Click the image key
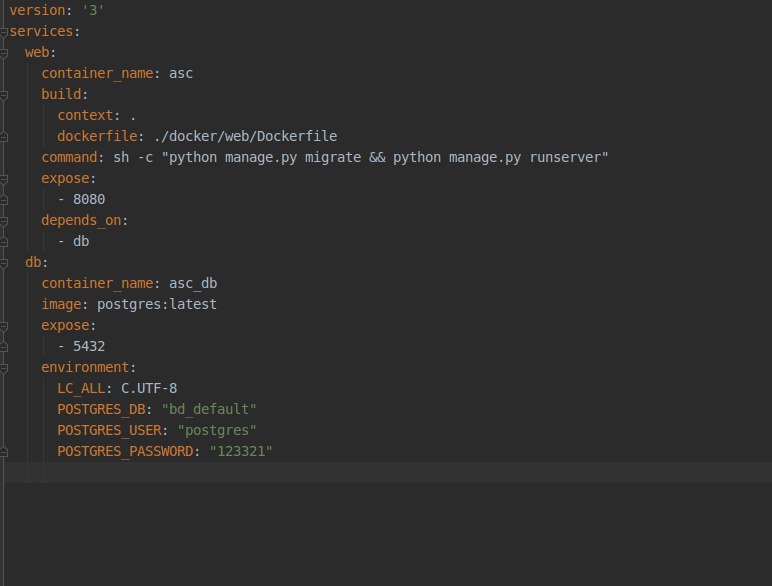Screen dimensions: 772x586 point(61,304)
